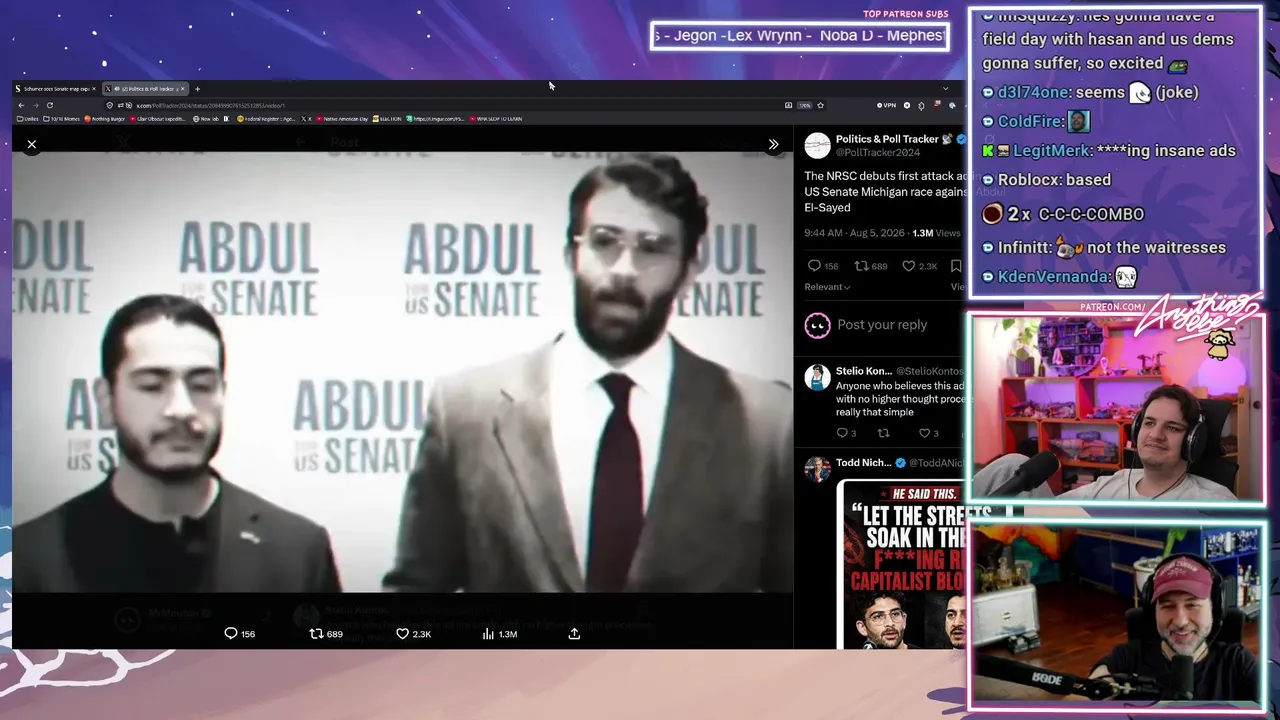Share the post using the upload arrow icon
The height and width of the screenshot is (720, 1280).
coord(574,634)
